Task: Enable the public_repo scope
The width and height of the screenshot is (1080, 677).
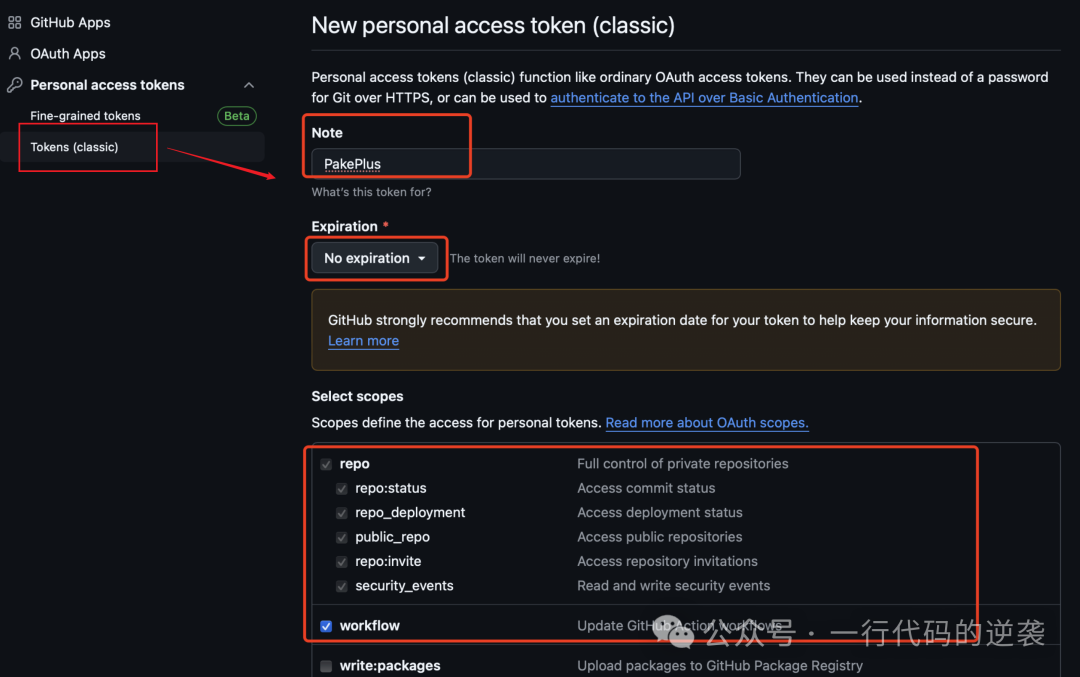Action: 341,537
